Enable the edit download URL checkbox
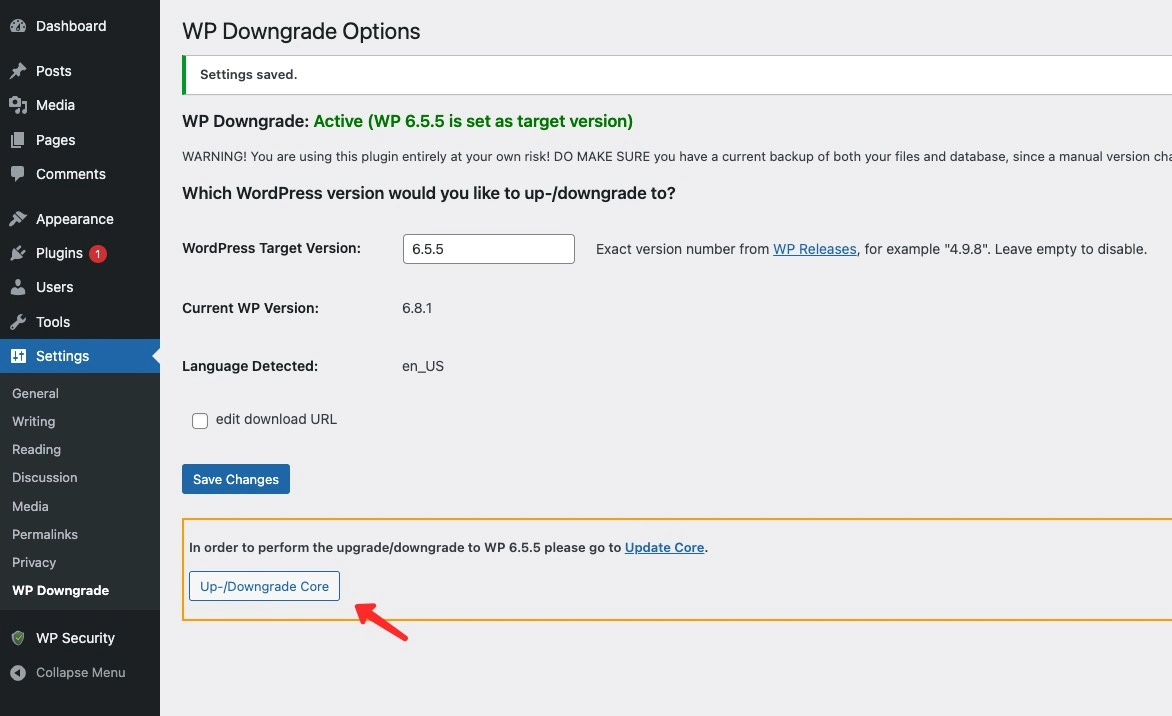This screenshot has width=1172, height=716. [x=200, y=421]
